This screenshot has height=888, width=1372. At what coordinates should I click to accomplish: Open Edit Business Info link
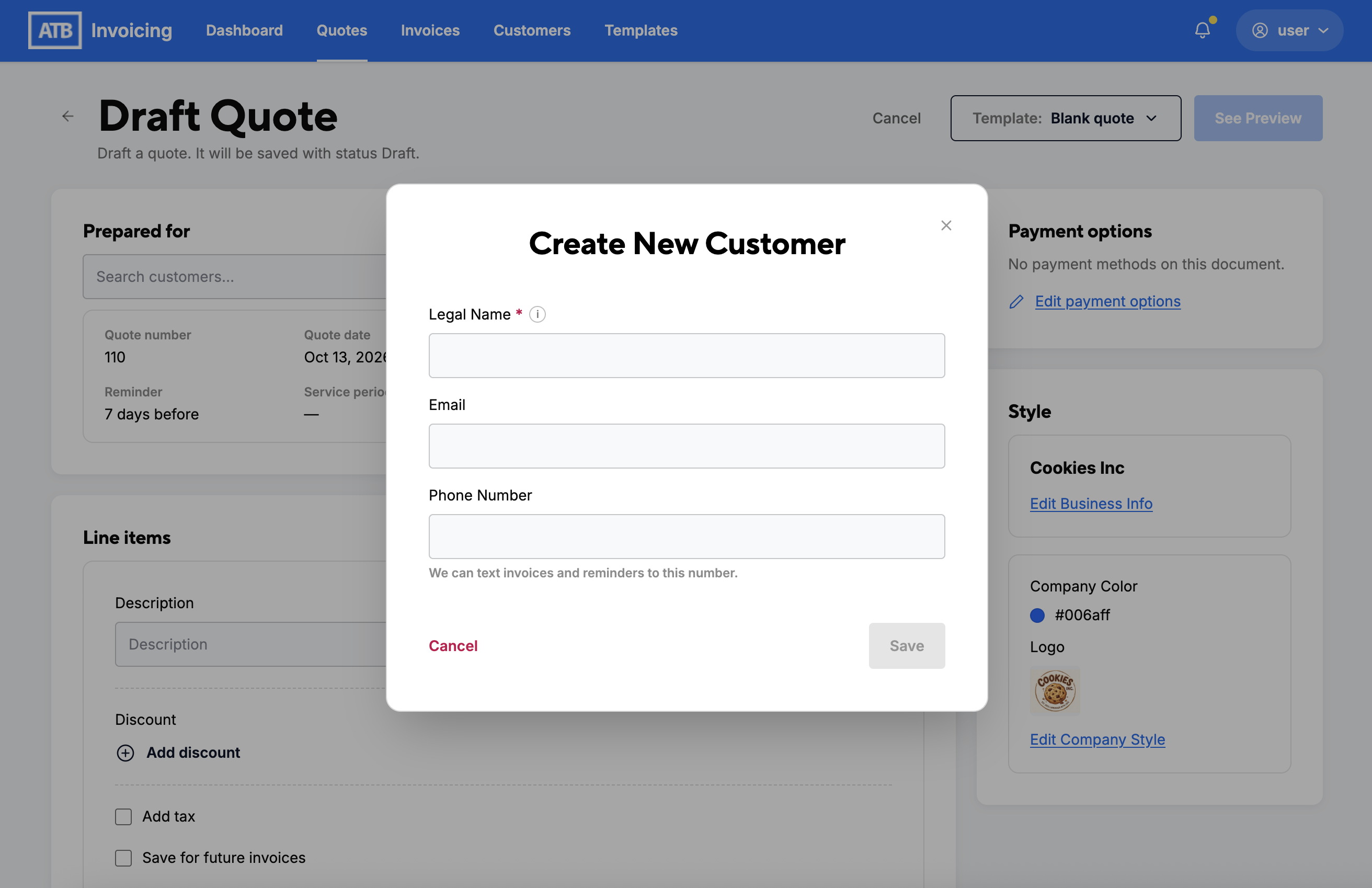coord(1091,504)
